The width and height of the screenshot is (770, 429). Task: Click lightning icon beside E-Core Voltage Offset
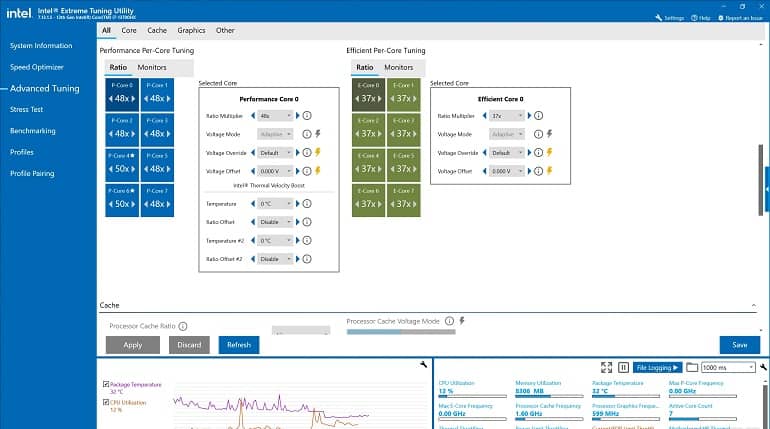tap(550, 170)
